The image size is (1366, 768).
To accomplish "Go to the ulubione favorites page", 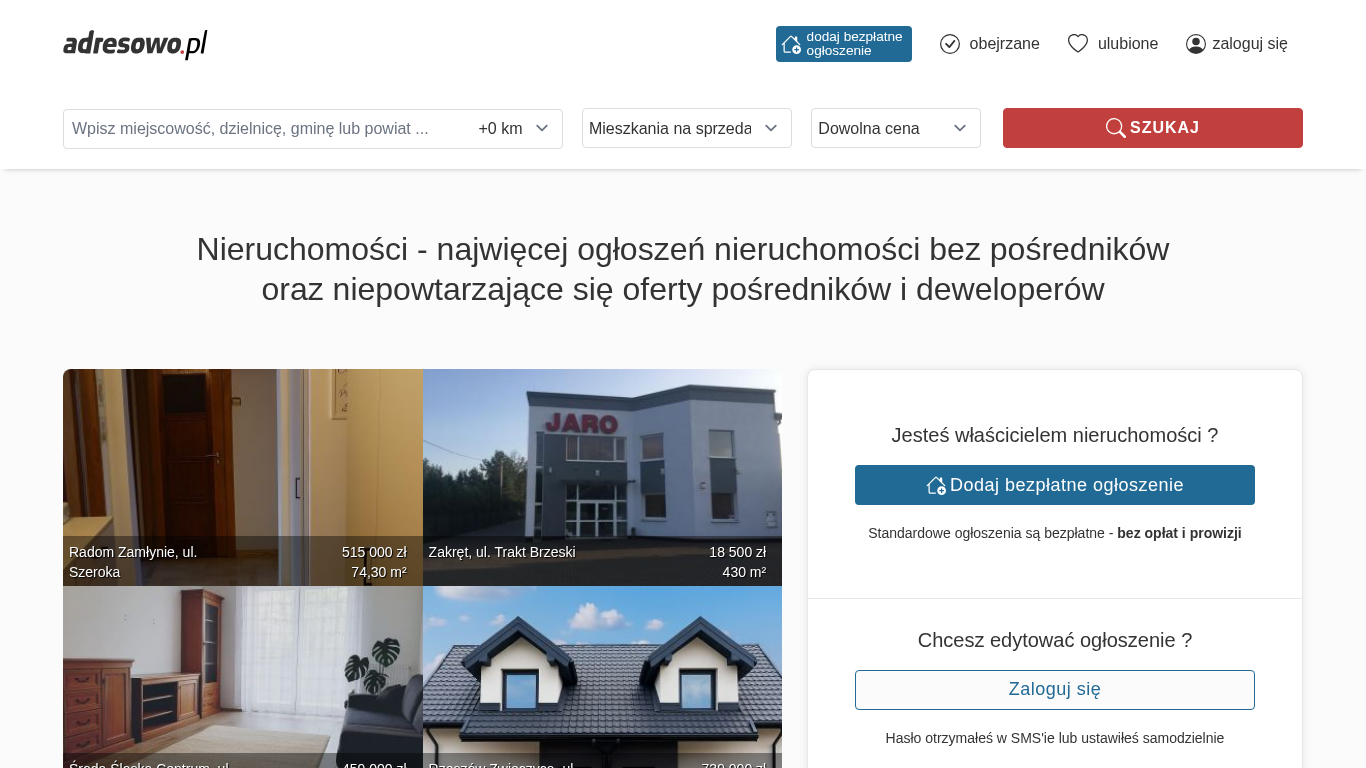I will coord(1113,44).
